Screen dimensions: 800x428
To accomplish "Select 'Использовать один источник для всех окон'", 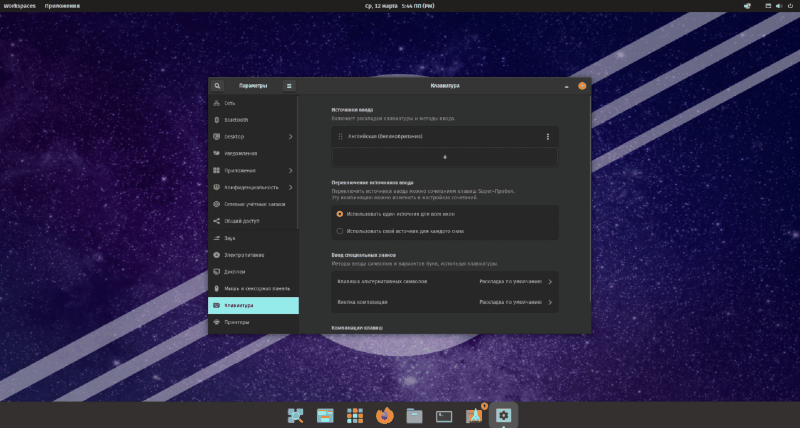I will click(x=444, y=214).
